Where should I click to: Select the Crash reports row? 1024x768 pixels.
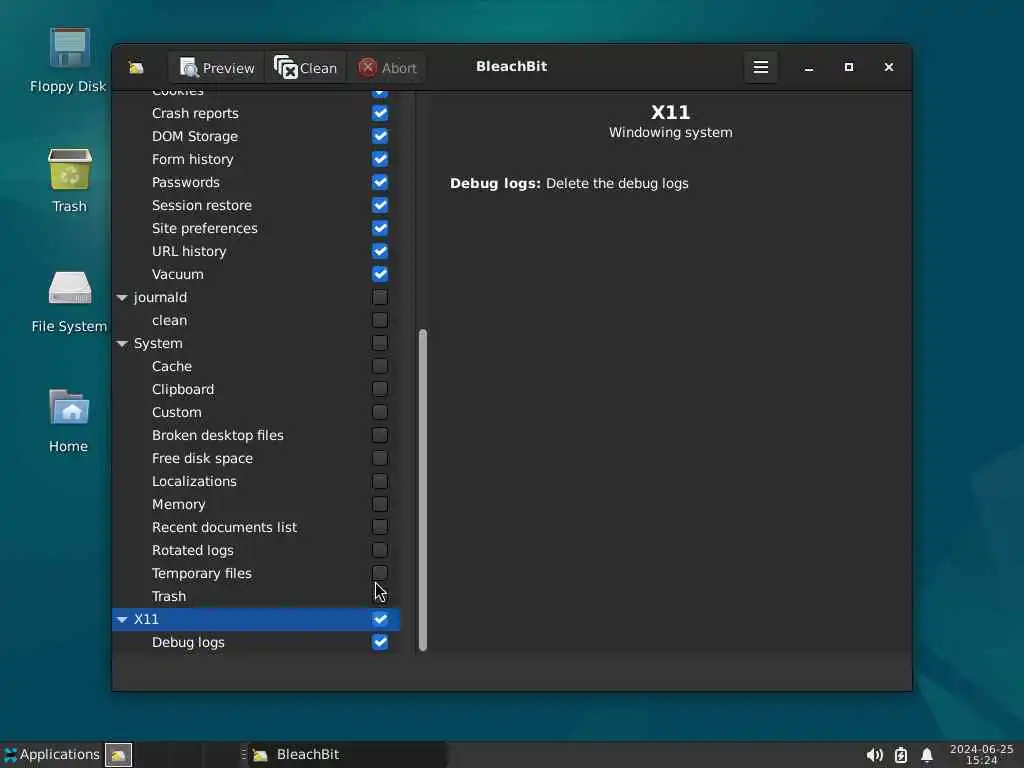click(256, 113)
